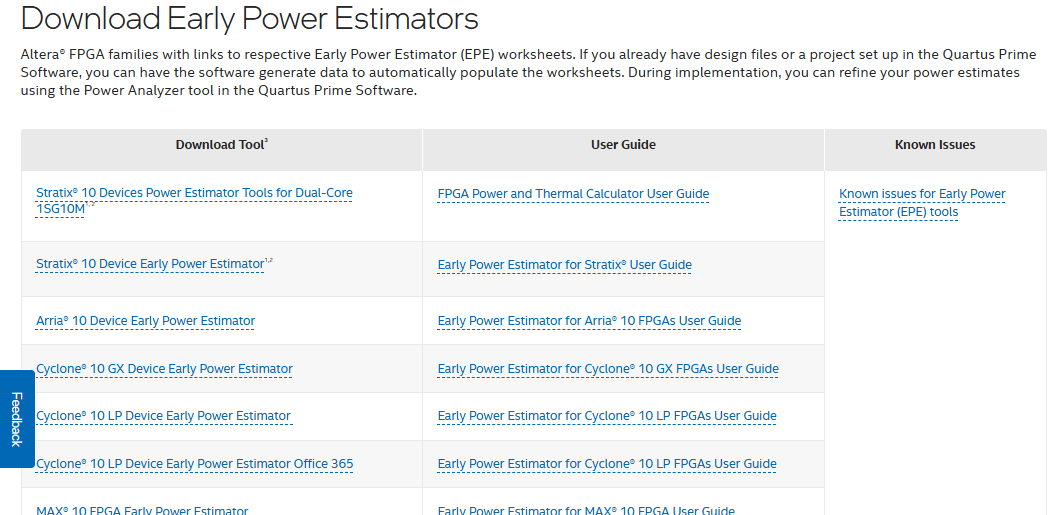
Task: Open Early Power Estimator for Stratix User Guide
Action: tap(565, 265)
